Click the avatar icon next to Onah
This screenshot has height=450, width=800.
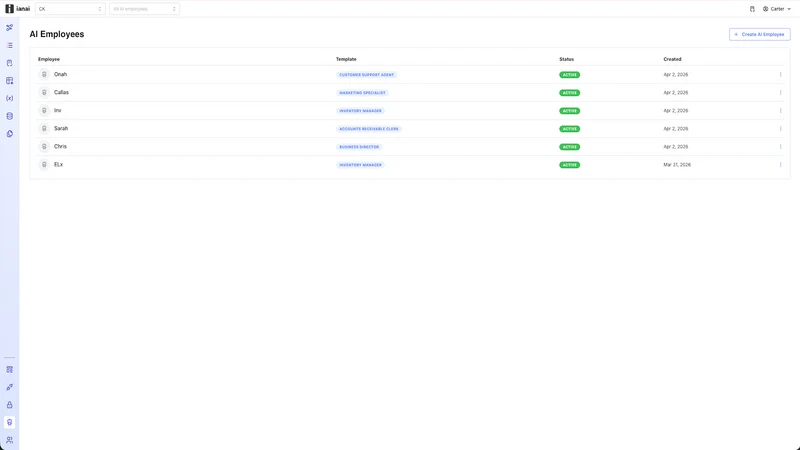44,74
